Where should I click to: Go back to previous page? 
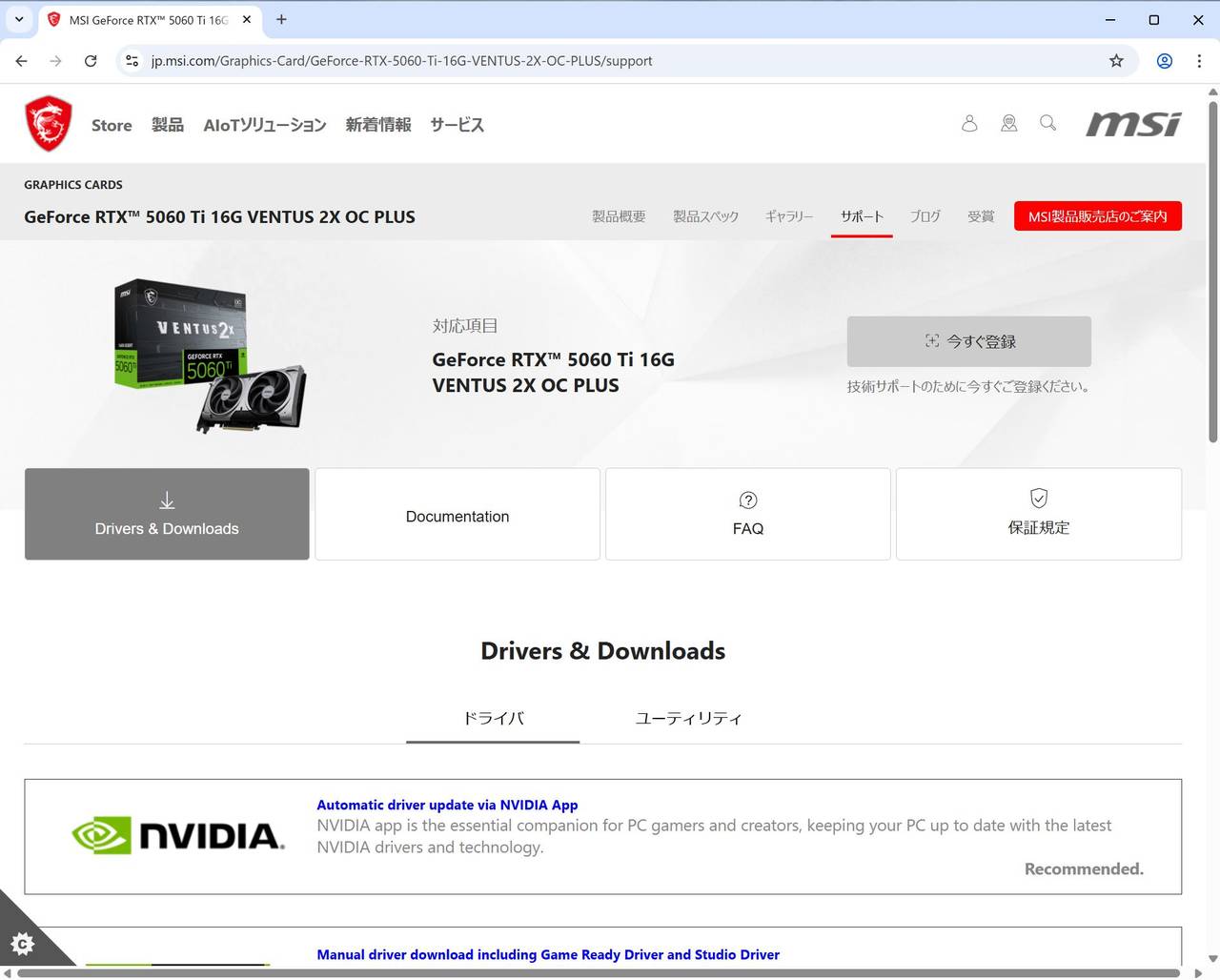point(22,61)
